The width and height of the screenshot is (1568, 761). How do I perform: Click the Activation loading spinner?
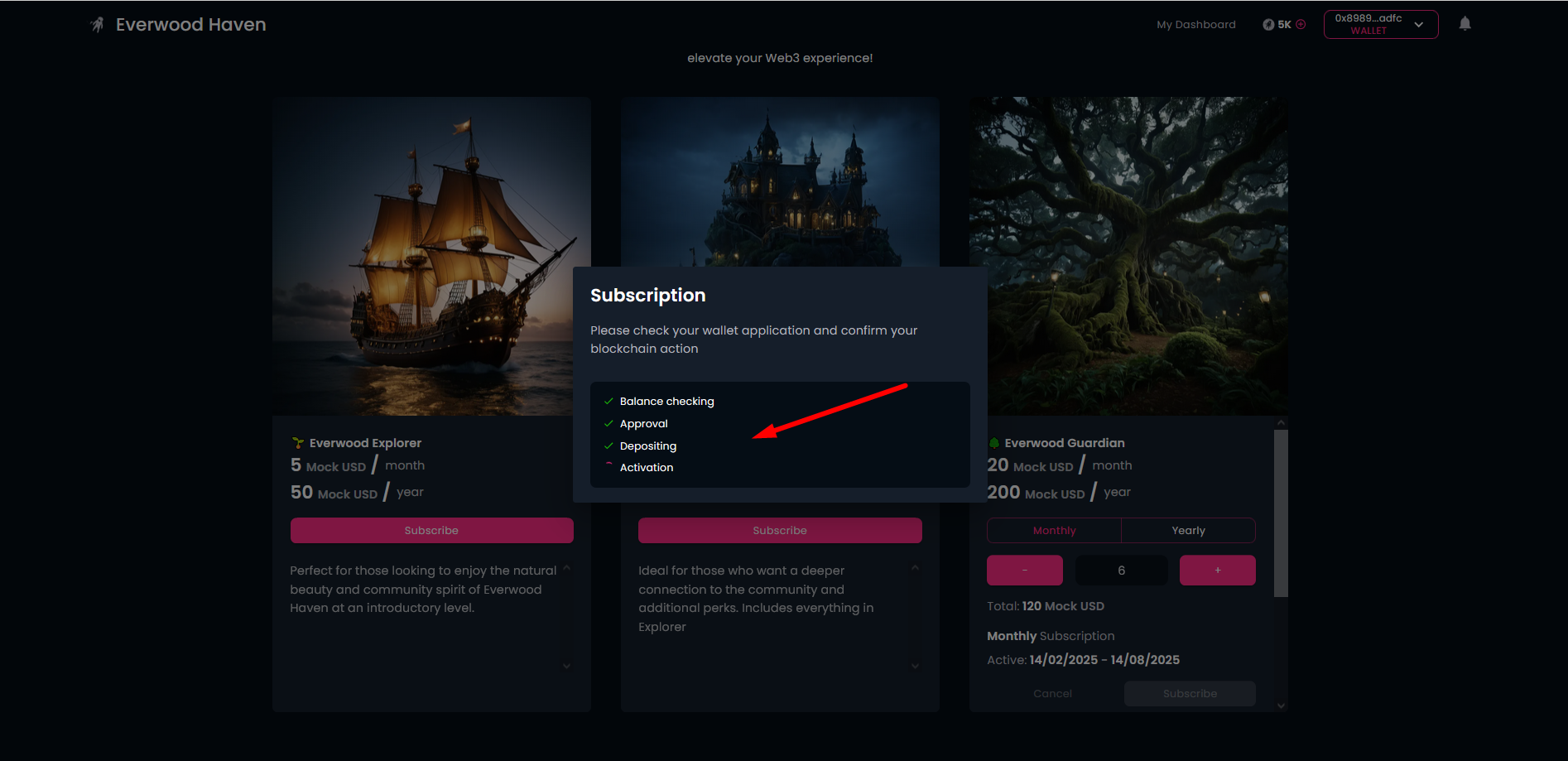click(608, 467)
